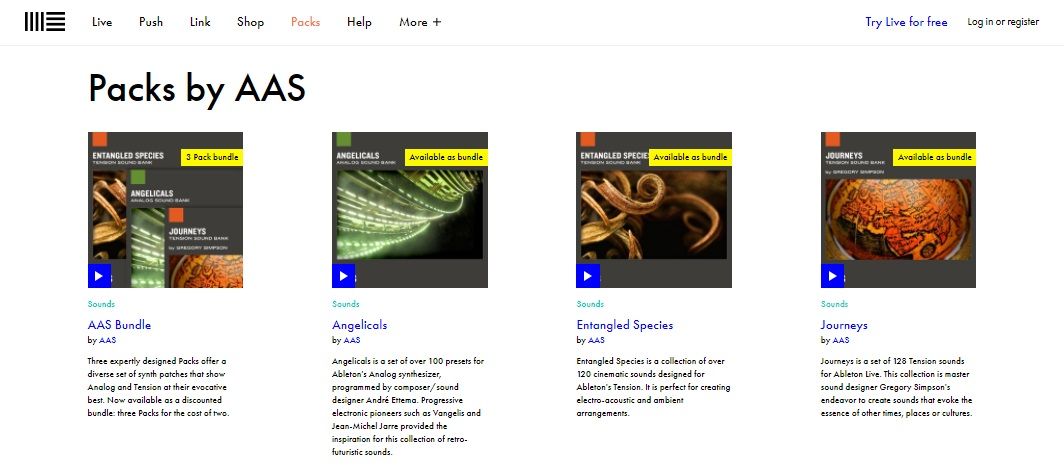Image resolution: width=1064 pixels, height=469 pixels.
Task: Select Push in the navigation bar
Action: (151, 22)
